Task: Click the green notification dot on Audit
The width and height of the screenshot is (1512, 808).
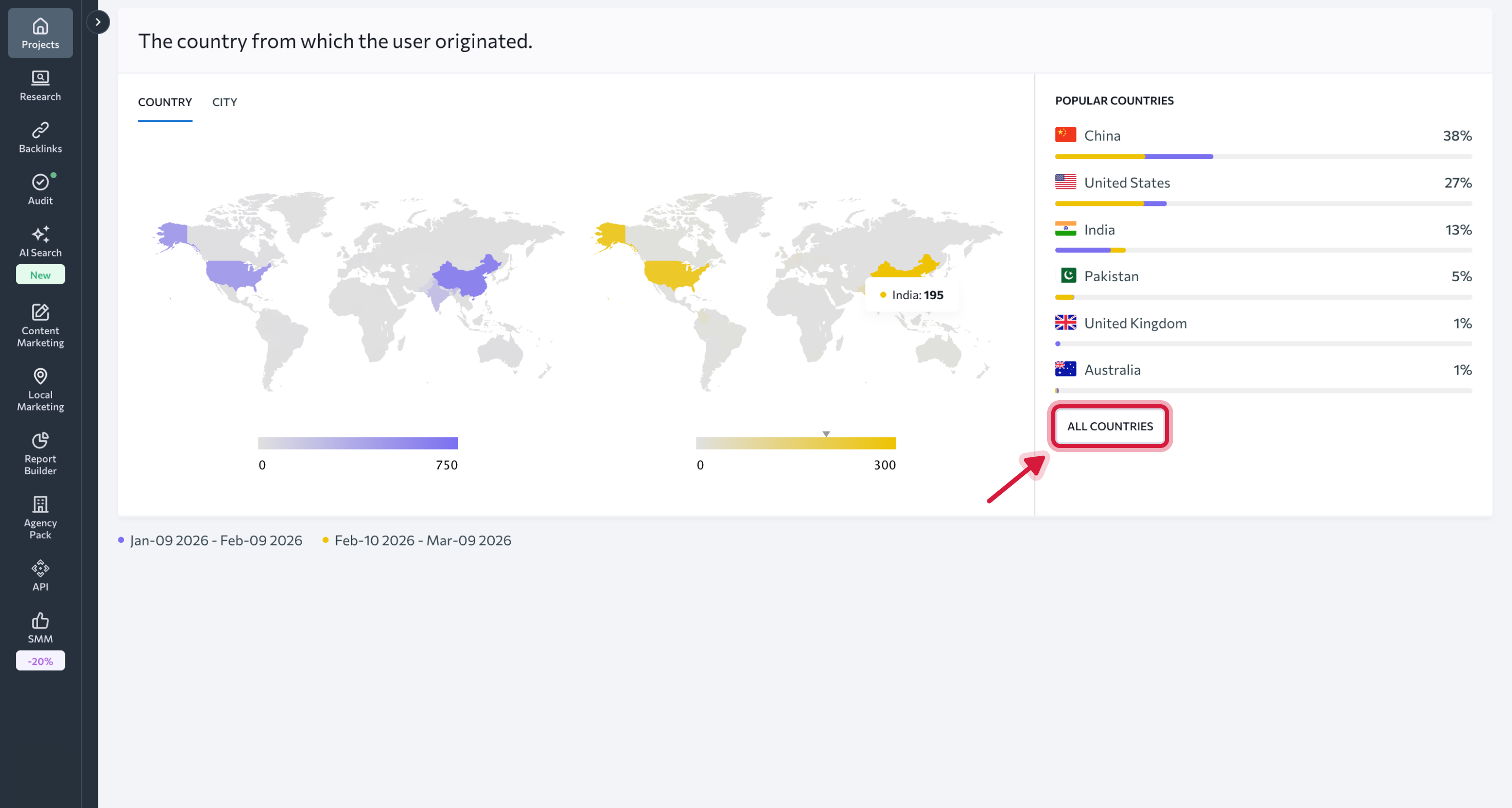Action: (x=53, y=175)
